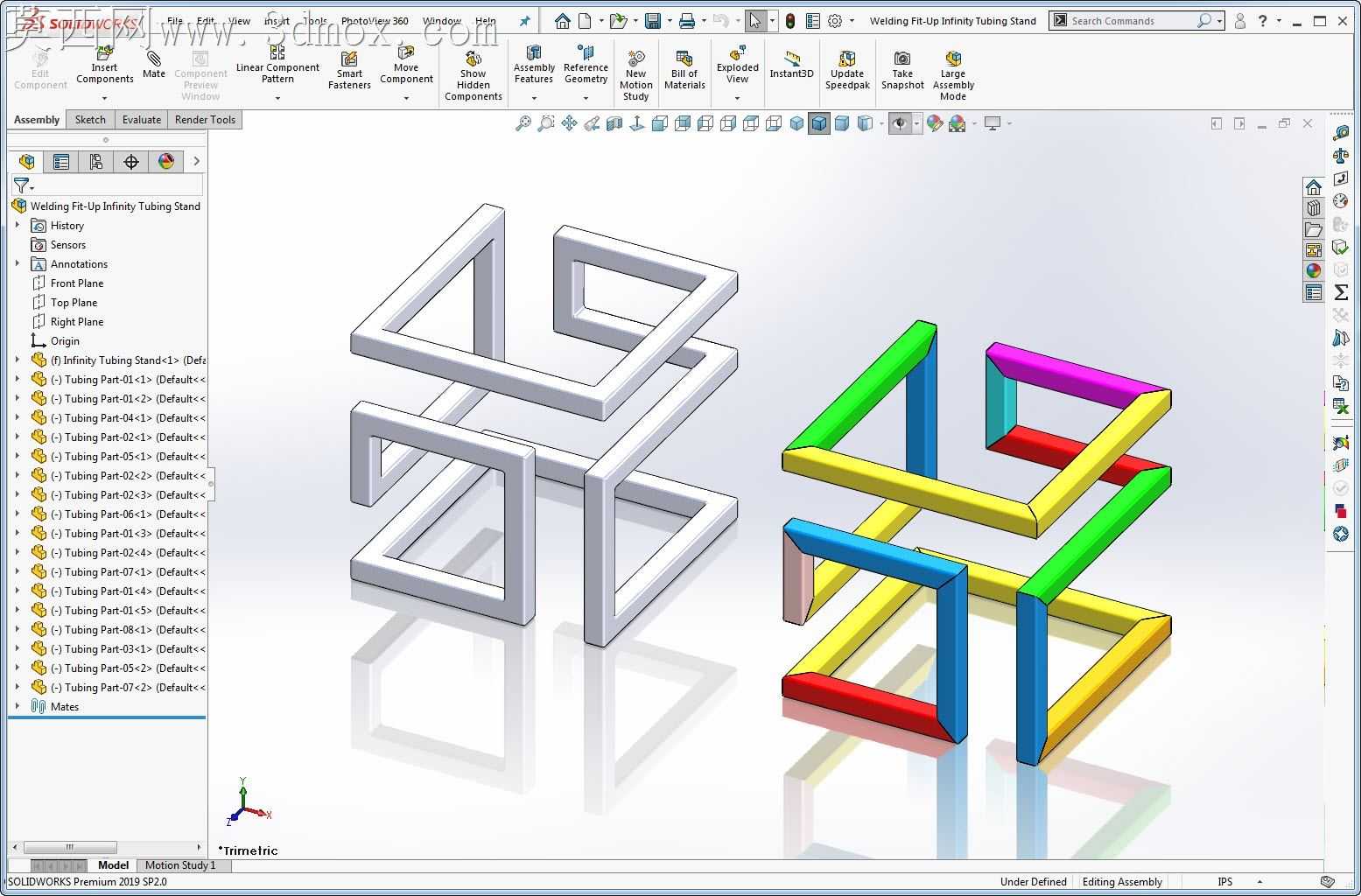Viewport: 1361px width, 896px height.
Task: Toggle the Apply Scene icon
Action: click(958, 123)
